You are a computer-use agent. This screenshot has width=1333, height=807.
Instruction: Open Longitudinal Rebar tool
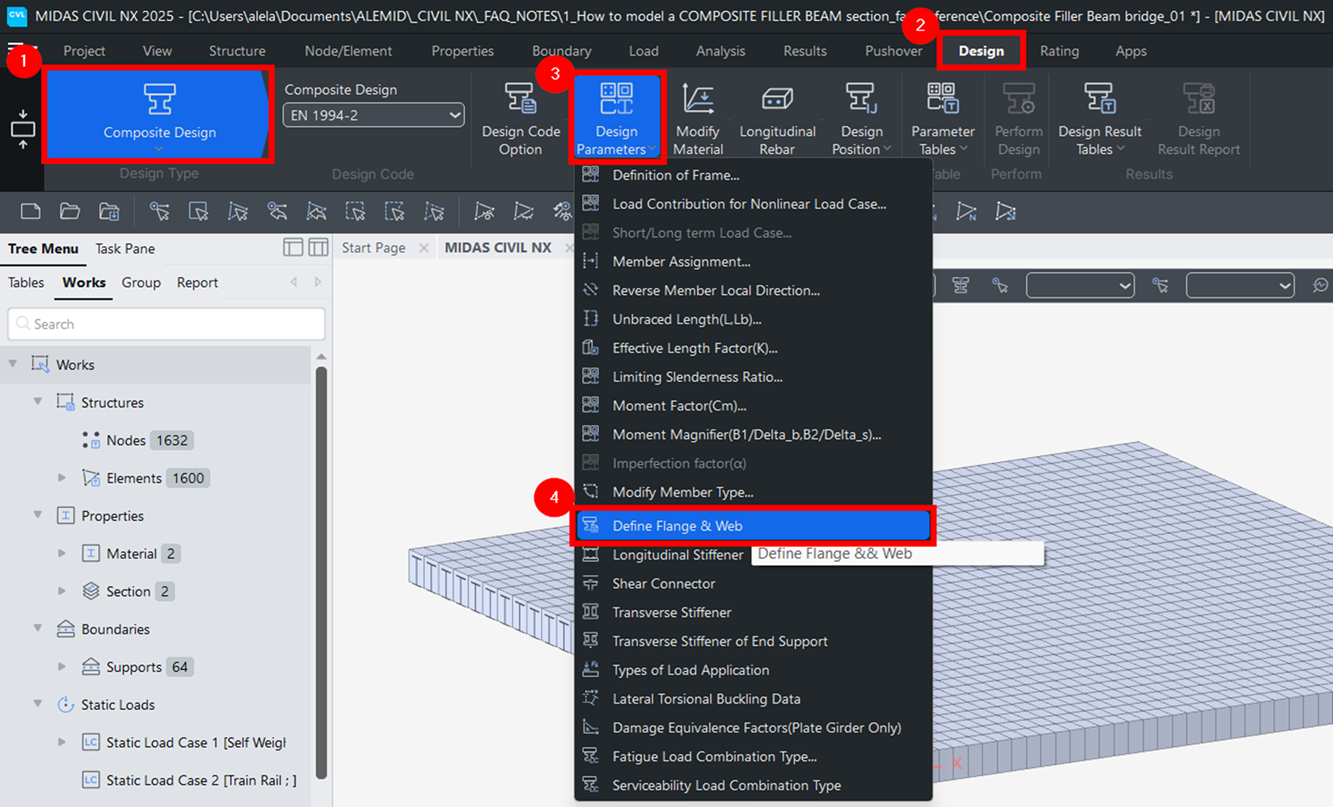777,120
